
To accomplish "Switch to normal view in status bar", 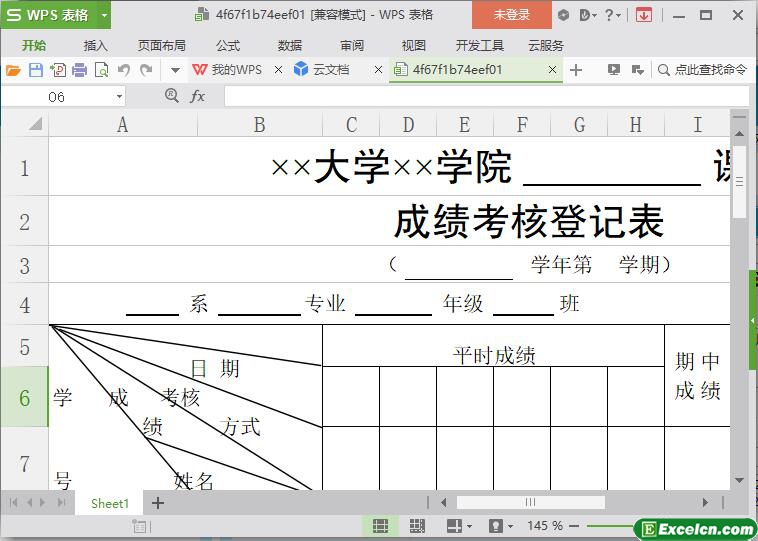I will tap(381, 525).
